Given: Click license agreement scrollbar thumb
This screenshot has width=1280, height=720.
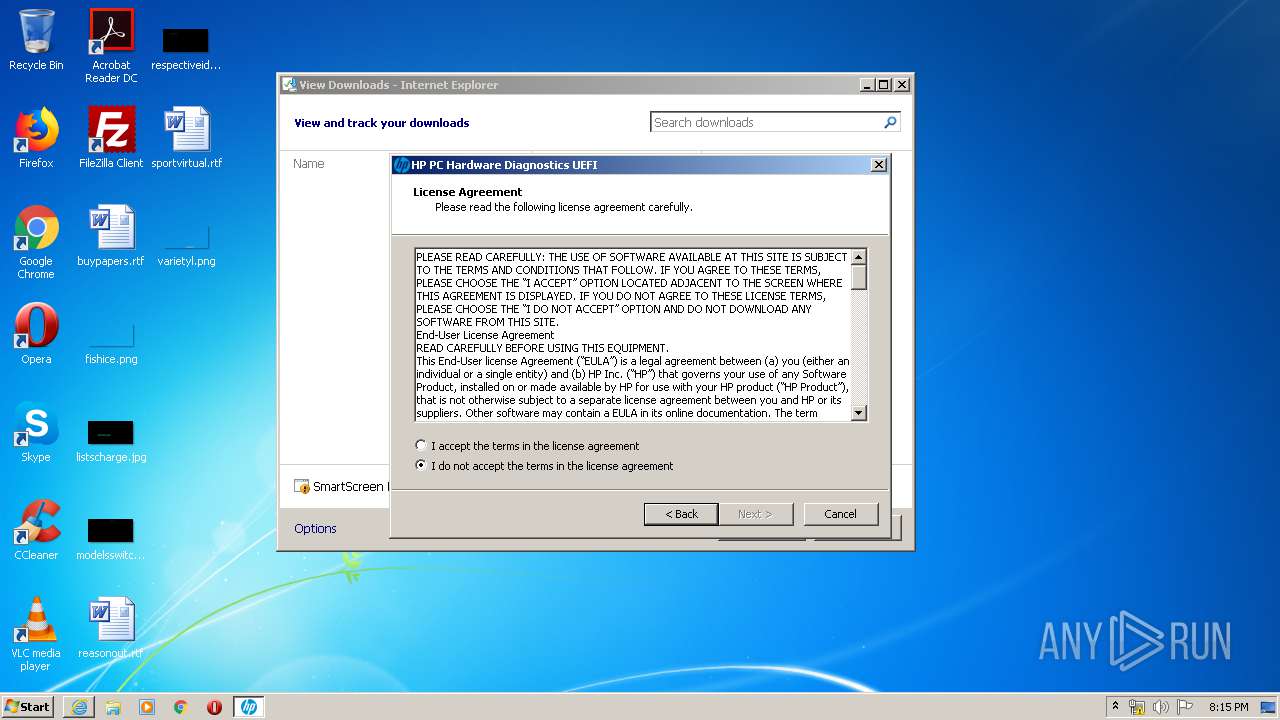Looking at the screenshot, I should 859,277.
